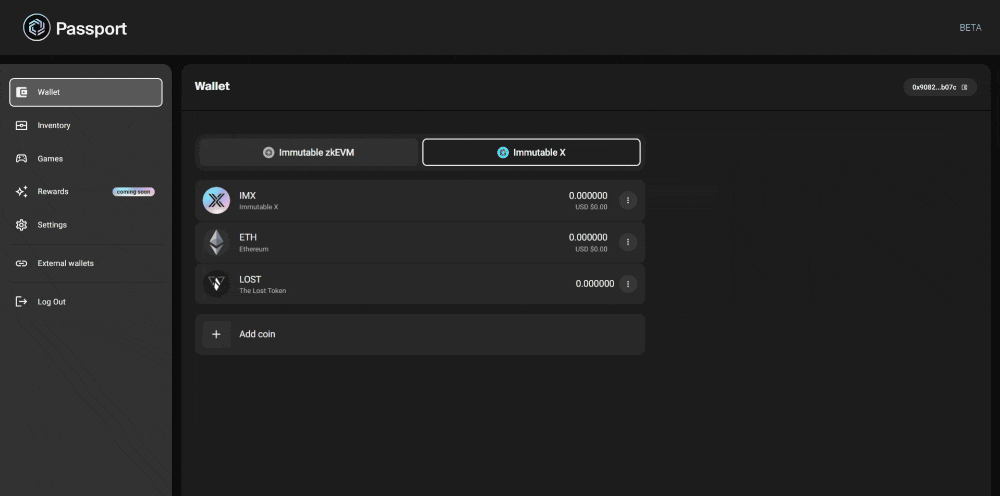Click the coming soon badge

tap(133, 191)
